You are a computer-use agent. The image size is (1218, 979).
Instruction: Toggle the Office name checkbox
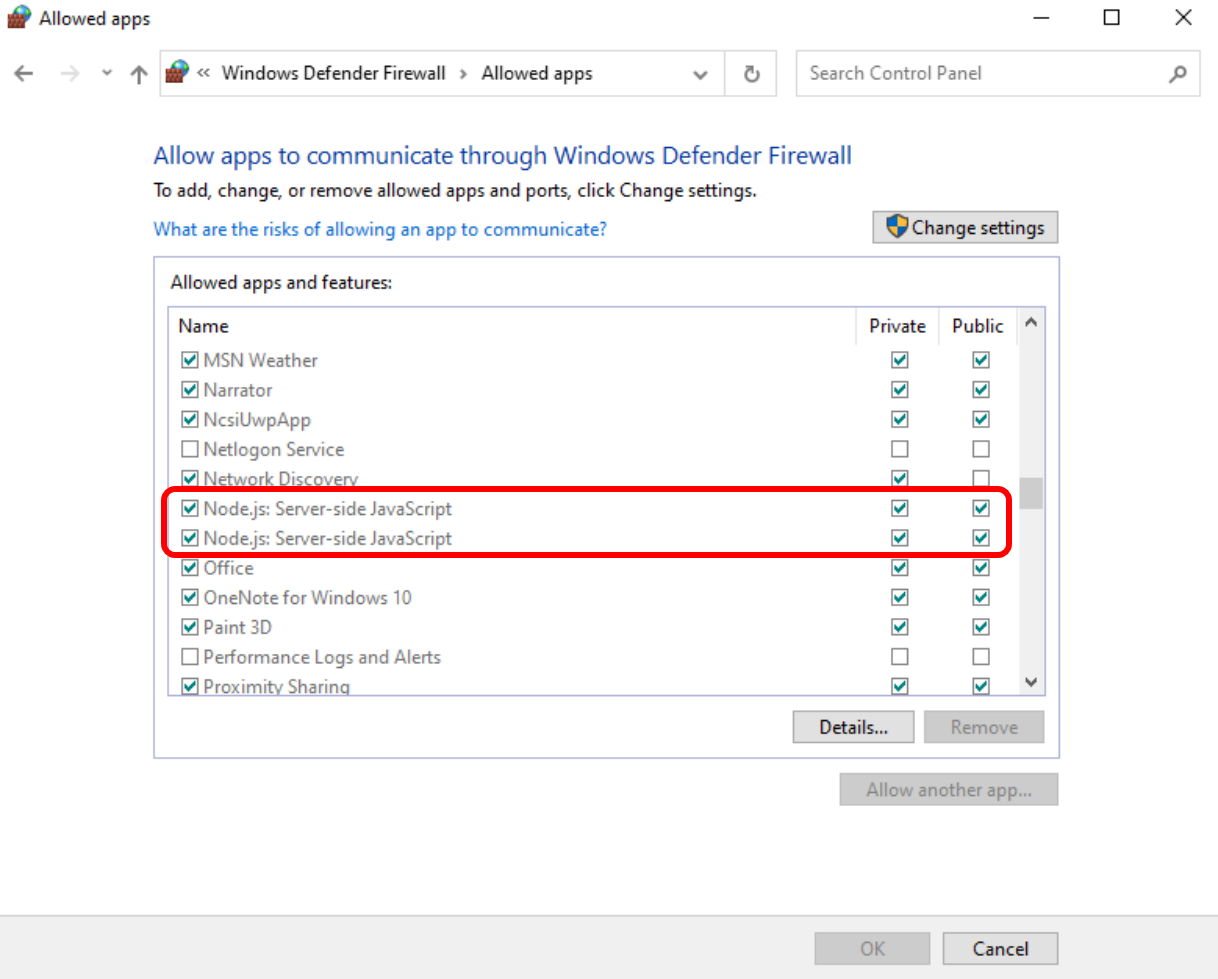tap(189, 568)
